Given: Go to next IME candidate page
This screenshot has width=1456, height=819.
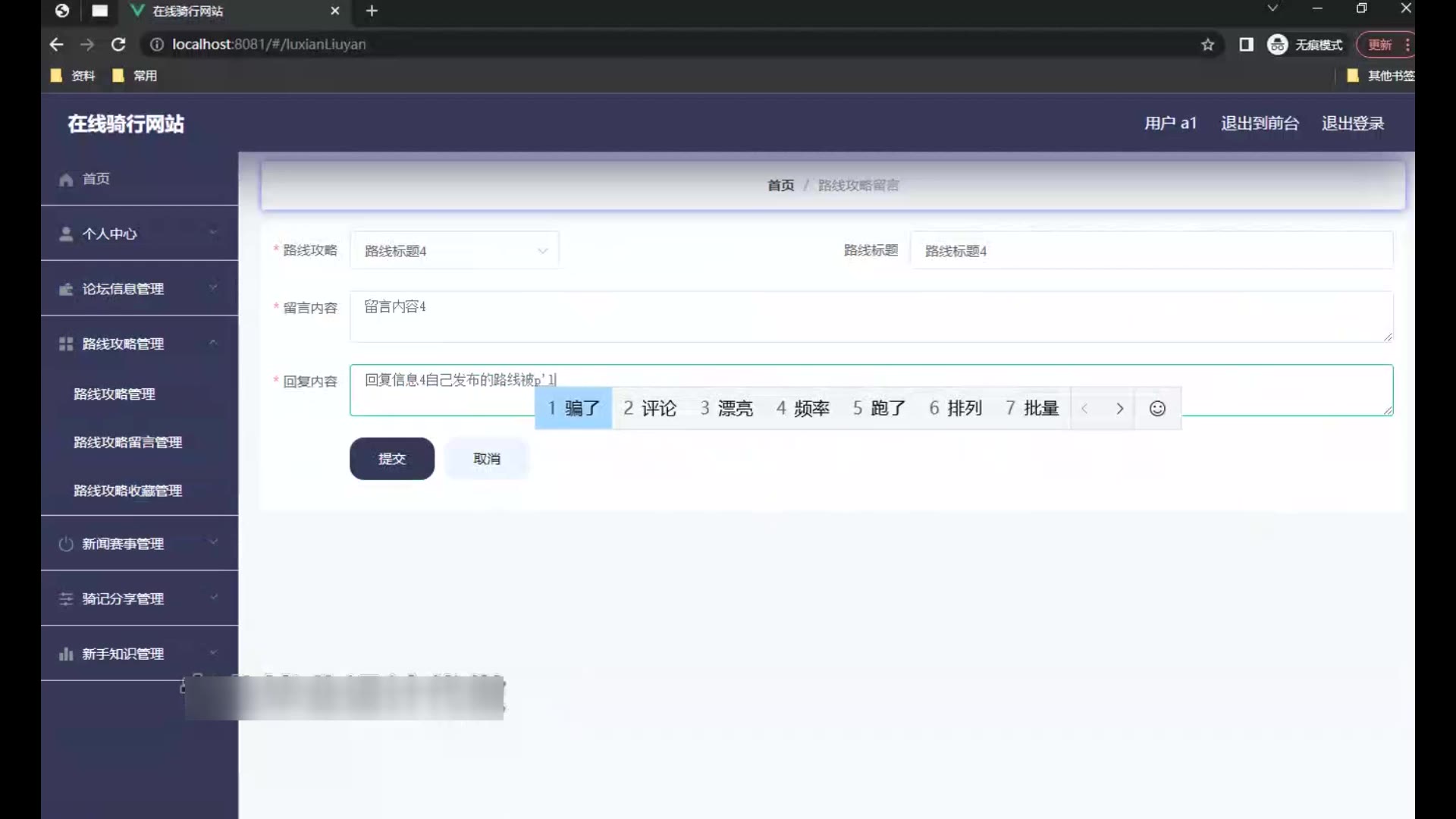Looking at the screenshot, I should coord(1119,409).
